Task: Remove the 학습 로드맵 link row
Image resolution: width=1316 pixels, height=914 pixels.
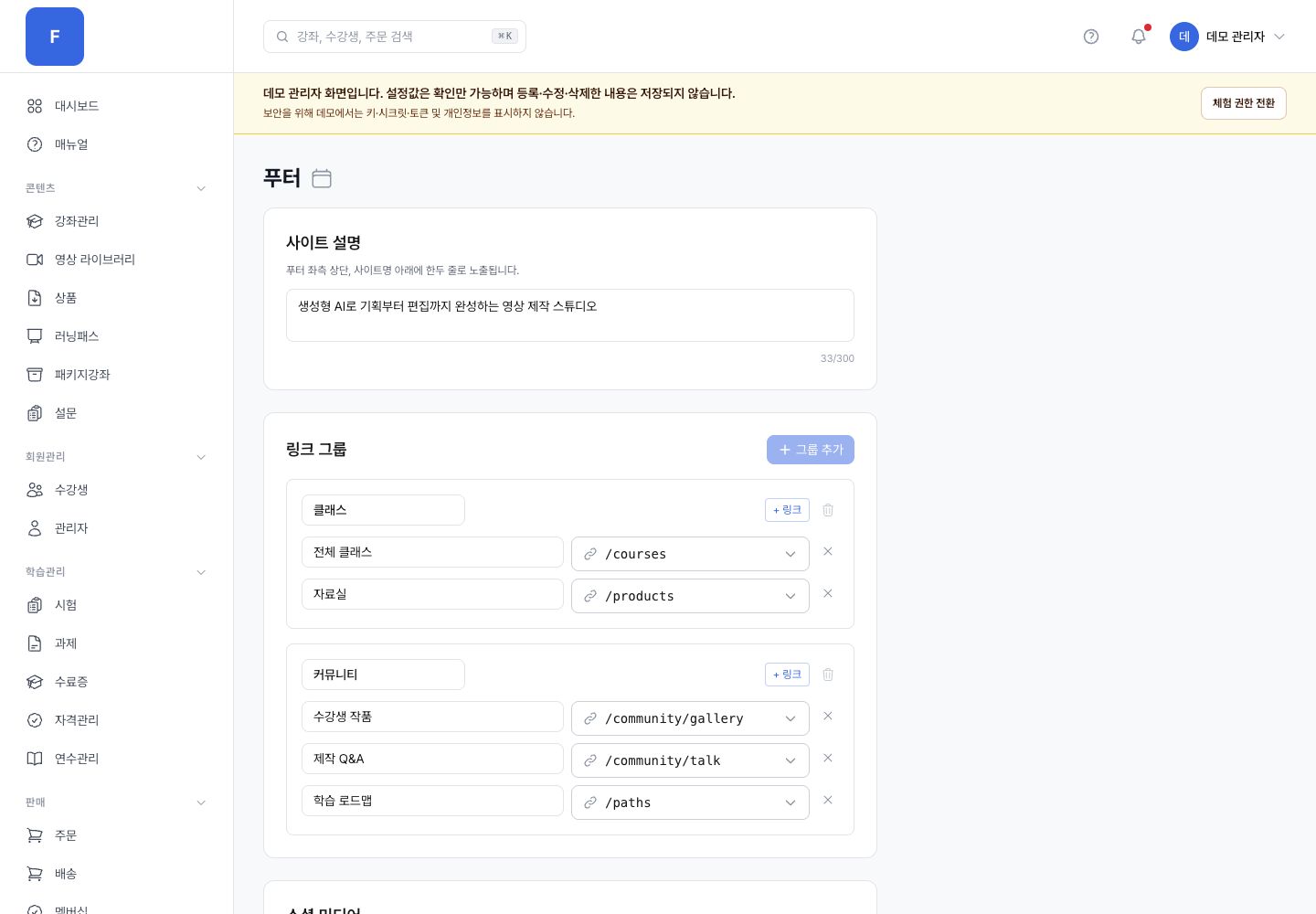Action: [828, 801]
